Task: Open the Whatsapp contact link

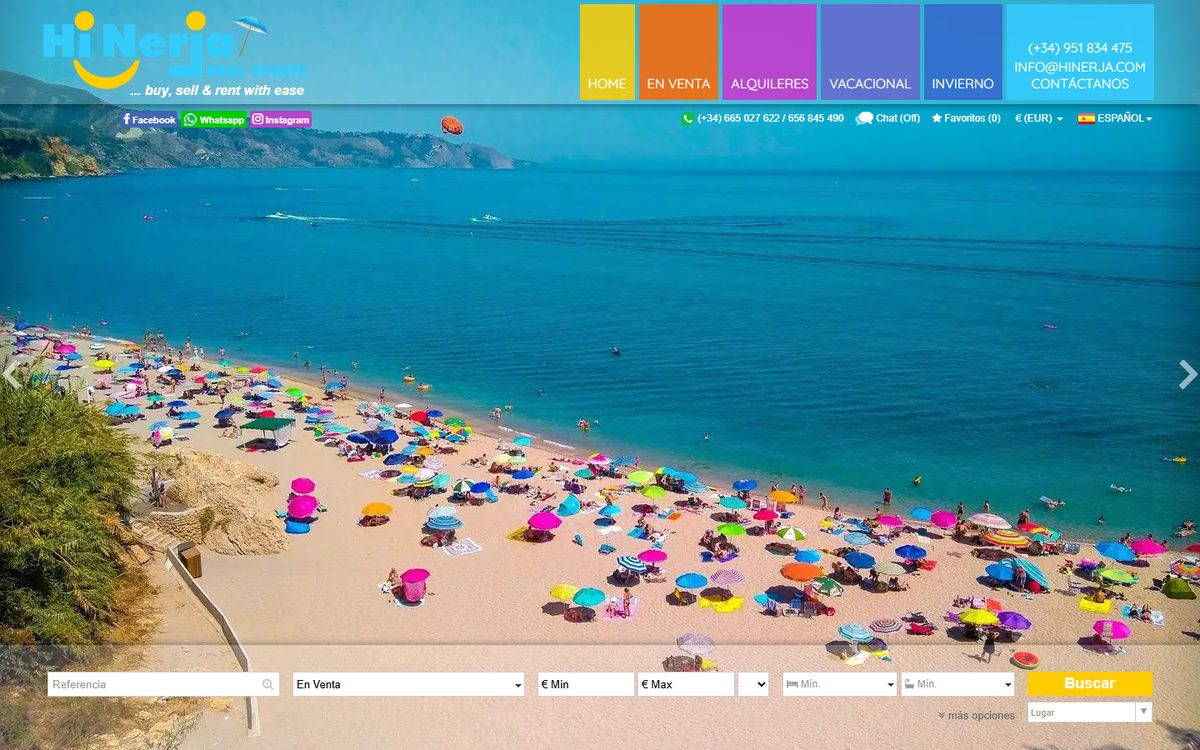Action: (x=214, y=119)
